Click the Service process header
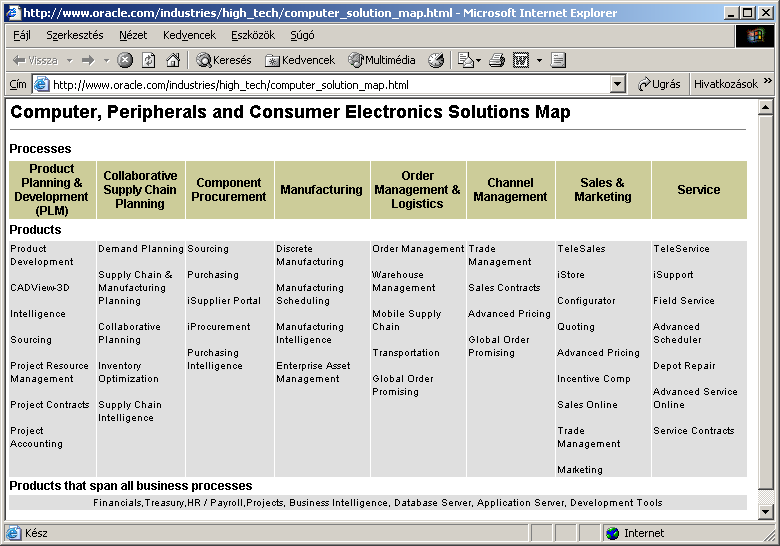The image size is (780, 546). [x=699, y=189]
